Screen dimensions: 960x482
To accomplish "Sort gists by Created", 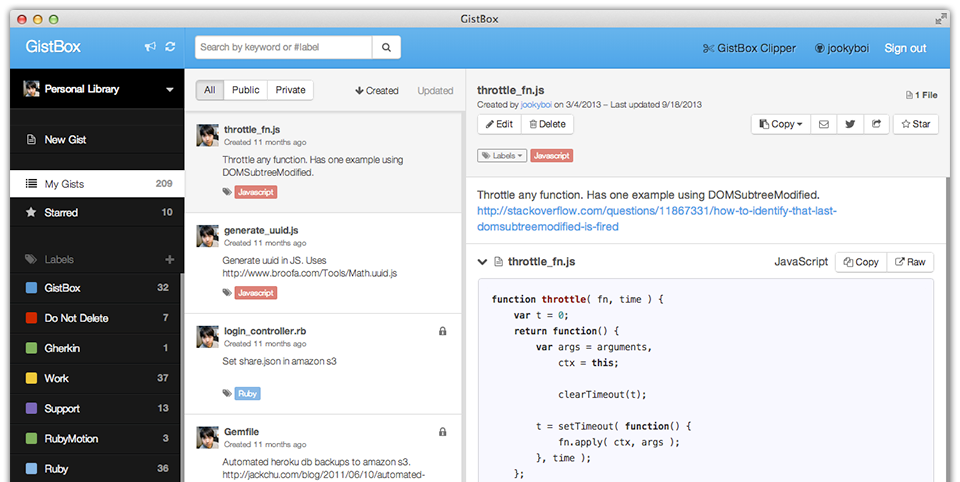I will point(377,91).
